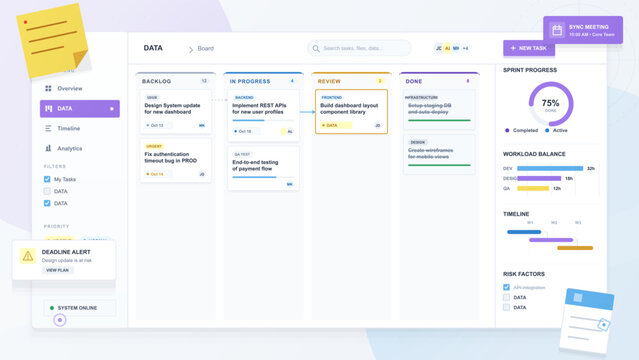
Task: Check the last DATA risk factor checkbox
Action: tap(506, 307)
